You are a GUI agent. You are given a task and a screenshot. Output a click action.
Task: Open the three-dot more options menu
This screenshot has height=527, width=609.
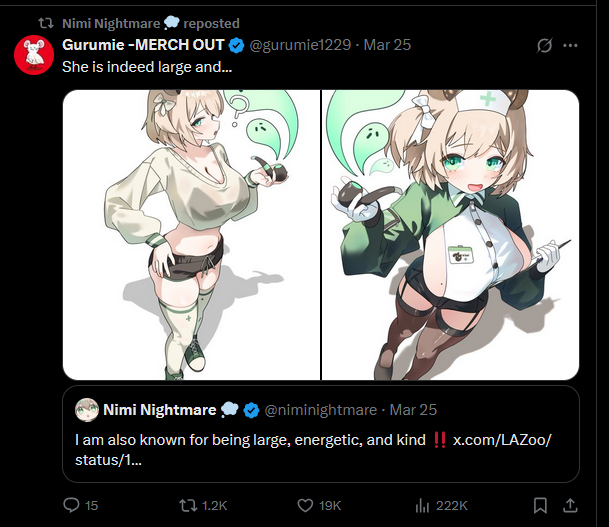pyautogui.click(x=570, y=45)
